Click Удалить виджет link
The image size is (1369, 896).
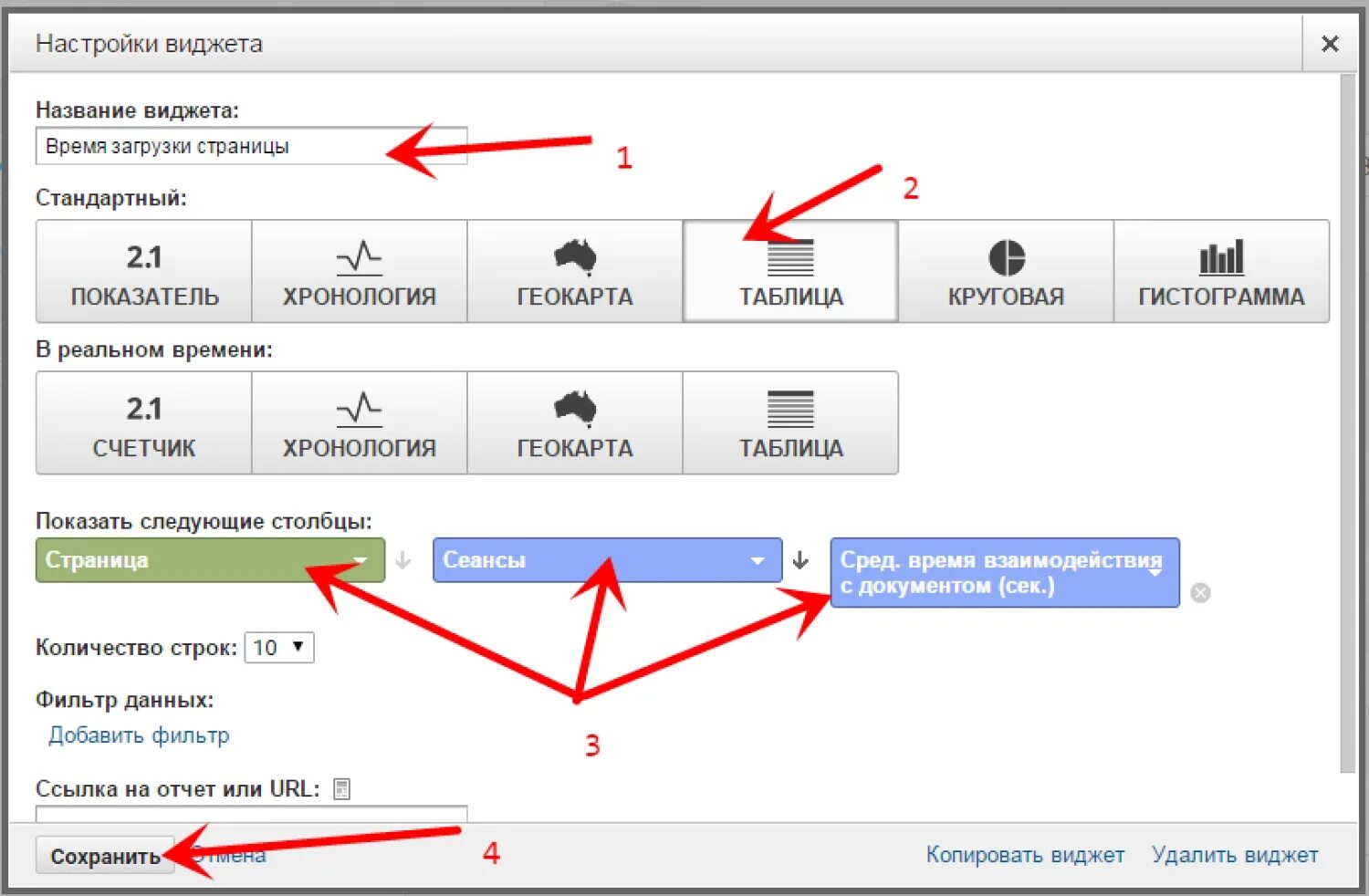[x=1235, y=855]
